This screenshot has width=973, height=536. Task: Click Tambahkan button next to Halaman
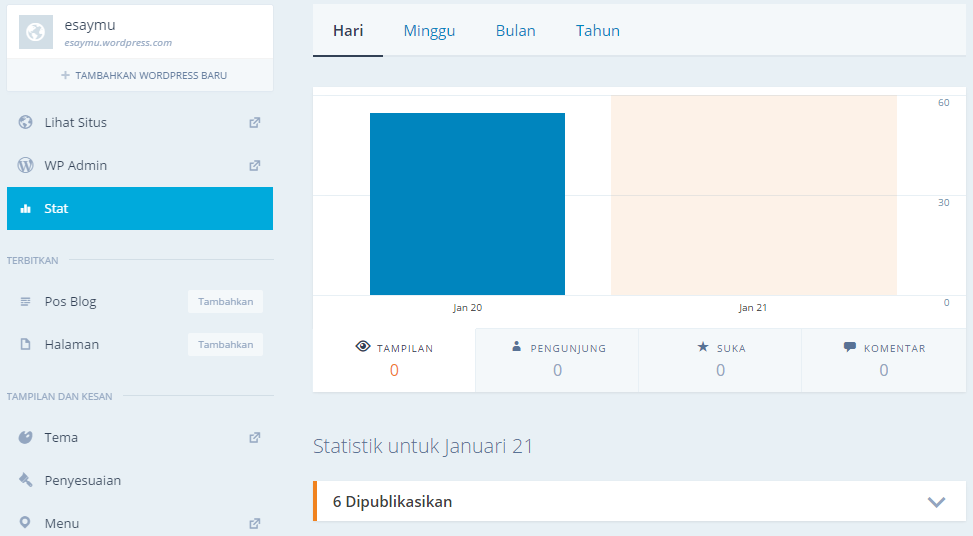coord(225,344)
